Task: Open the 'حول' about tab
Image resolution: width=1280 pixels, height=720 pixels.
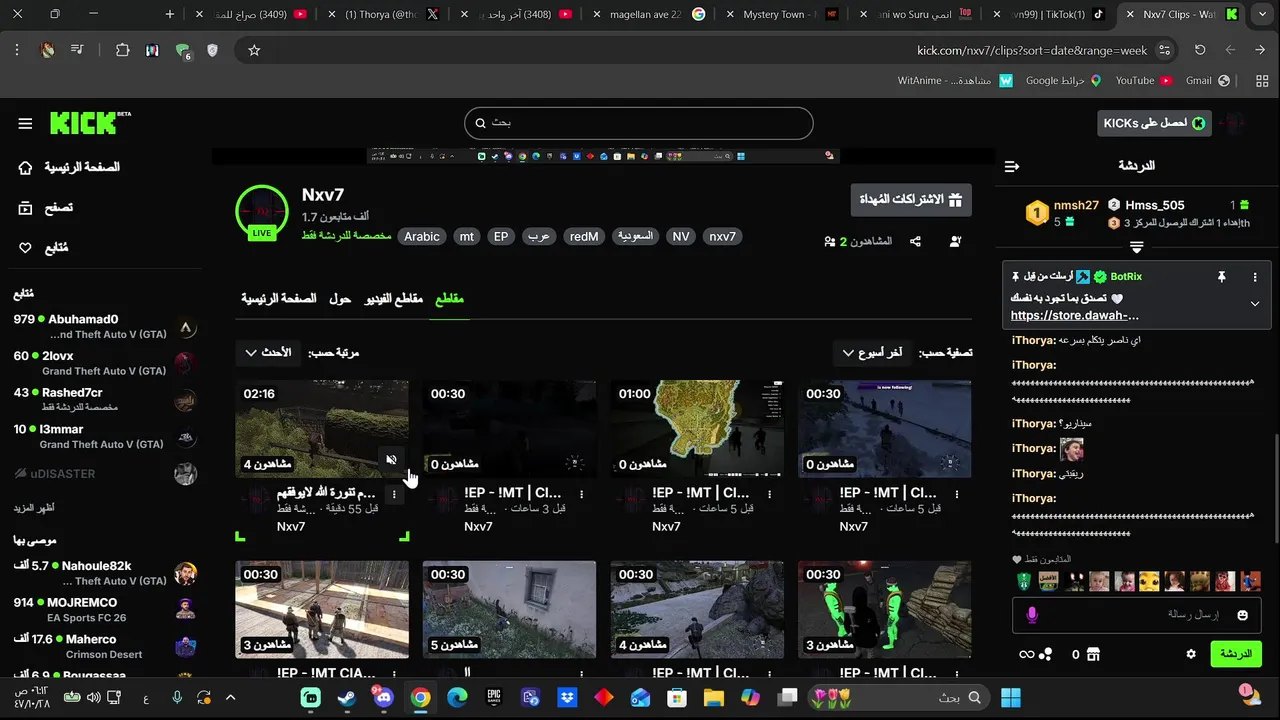Action: click(340, 299)
